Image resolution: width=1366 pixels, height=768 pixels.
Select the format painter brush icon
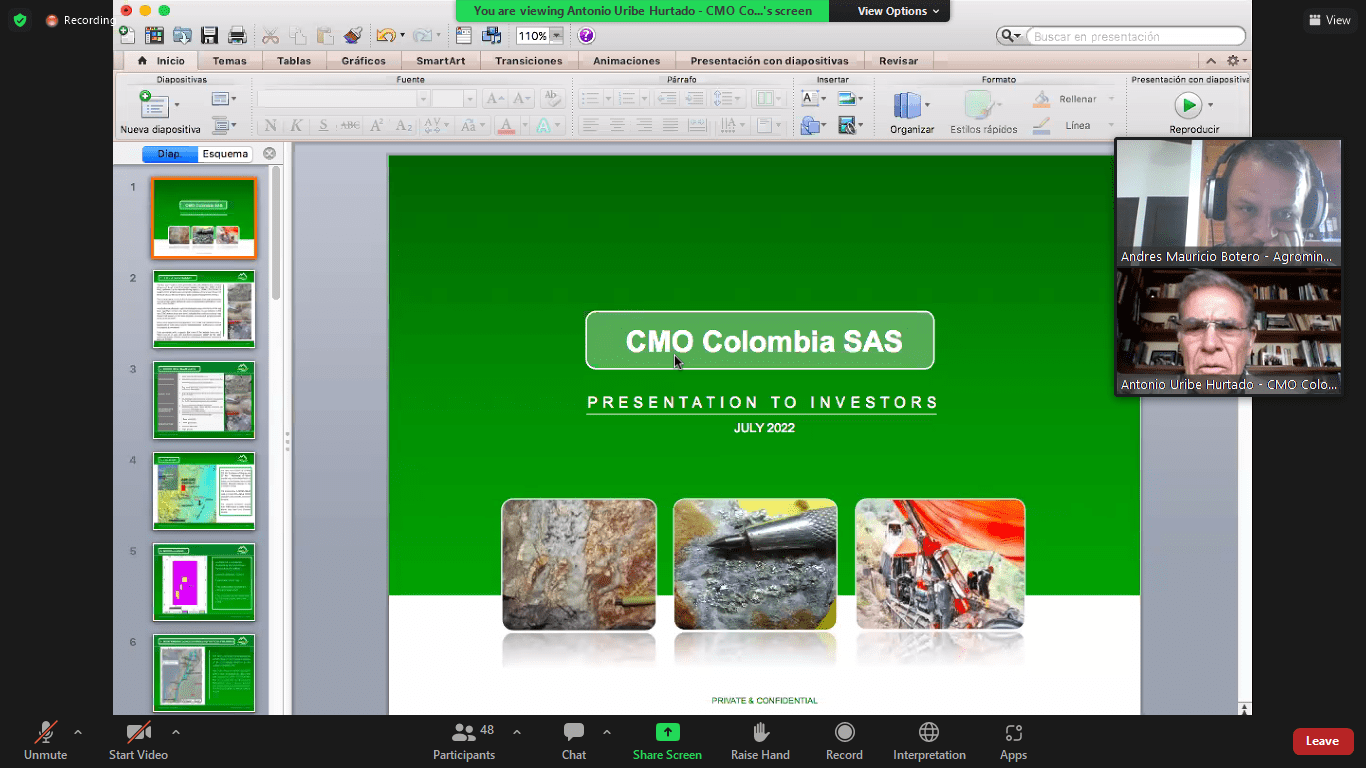pyautogui.click(x=353, y=35)
